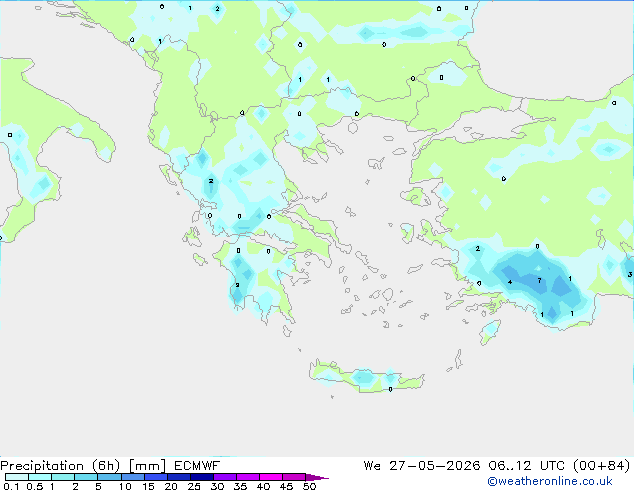This screenshot has height=490, width=634.
Task: Select the 40–45 mm magenta legend swatch
Action: tap(271, 477)
